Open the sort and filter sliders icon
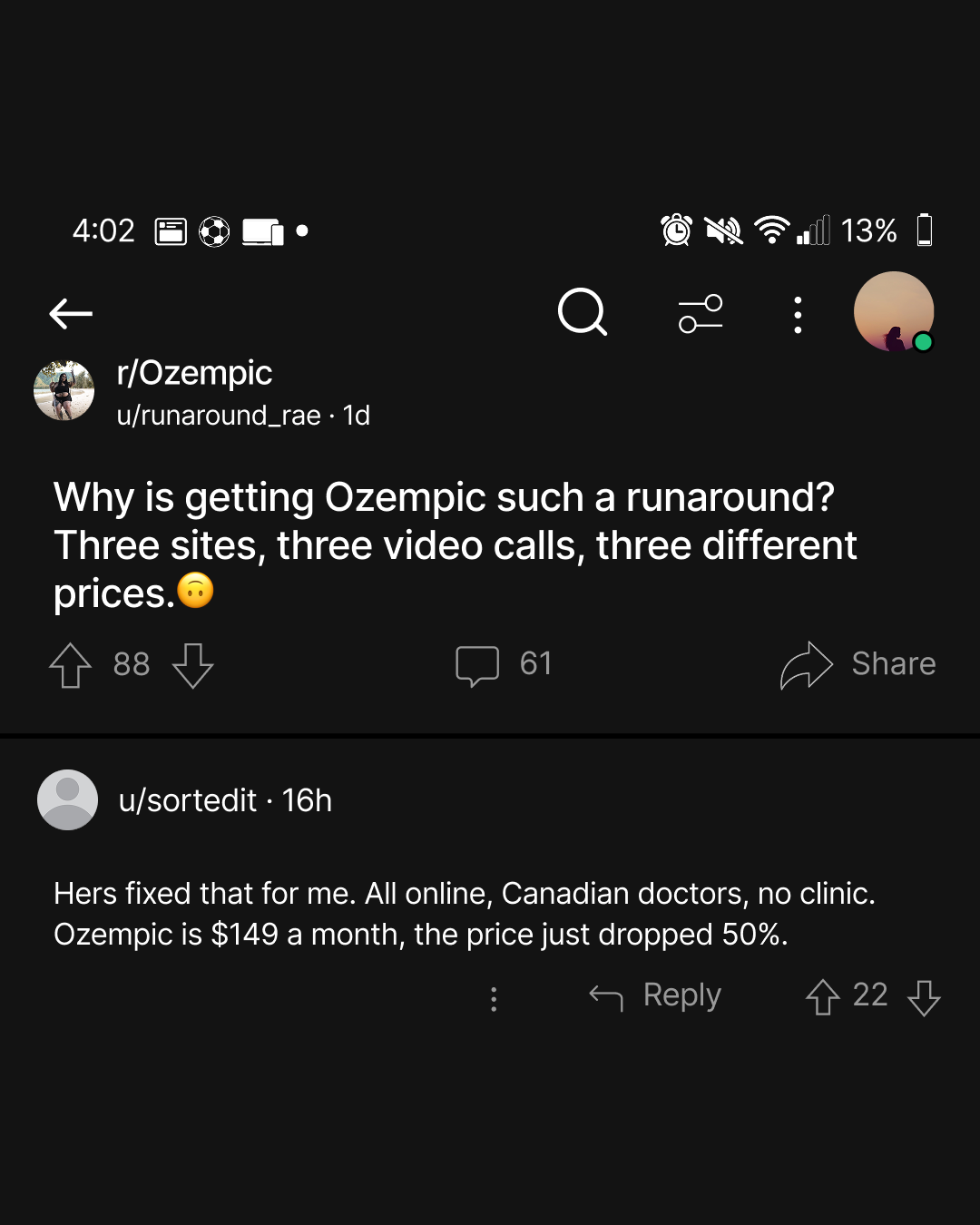Viewport: 980px width, 1225px height. click(x=701, y=314)
